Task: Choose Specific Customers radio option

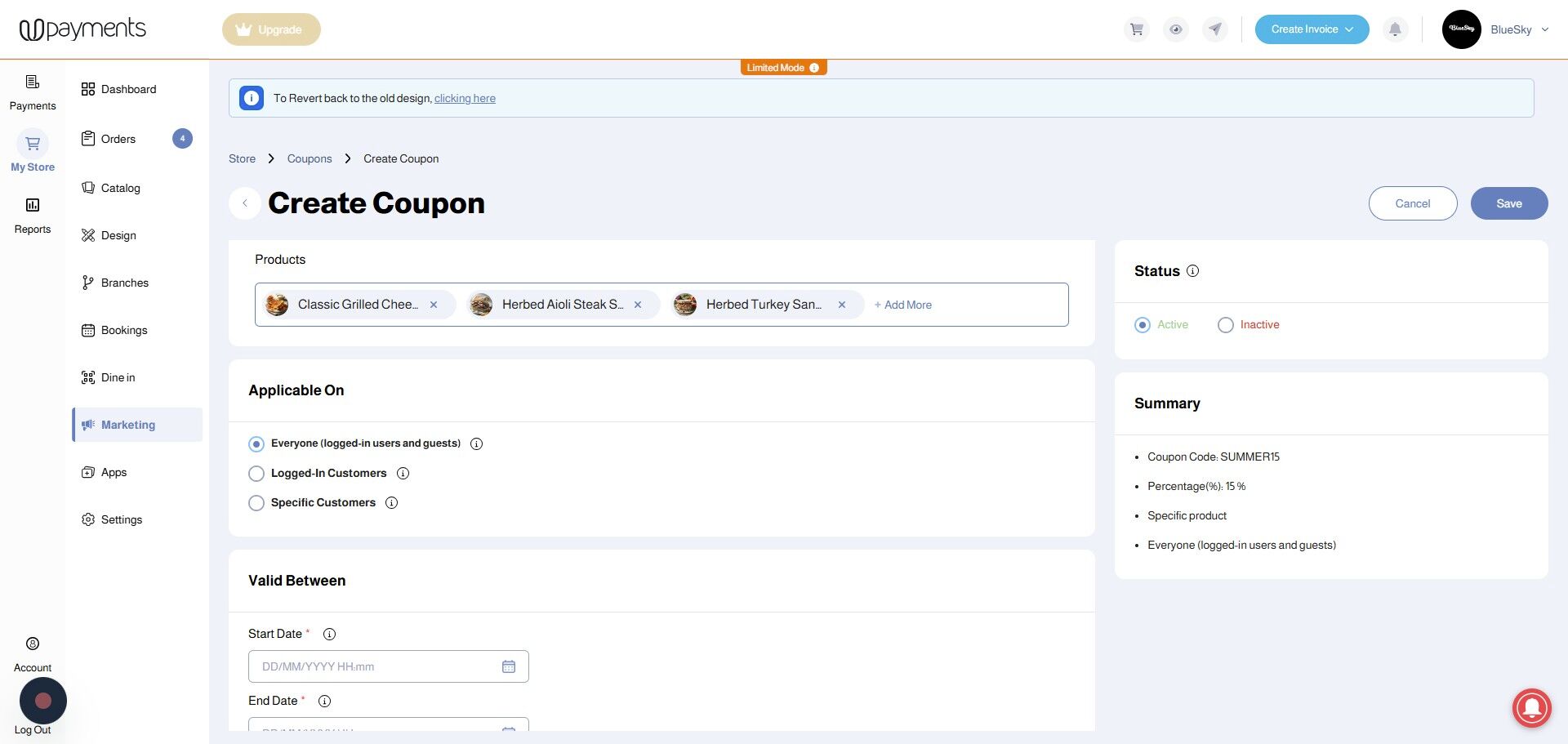Action: [x=256, y=503]
